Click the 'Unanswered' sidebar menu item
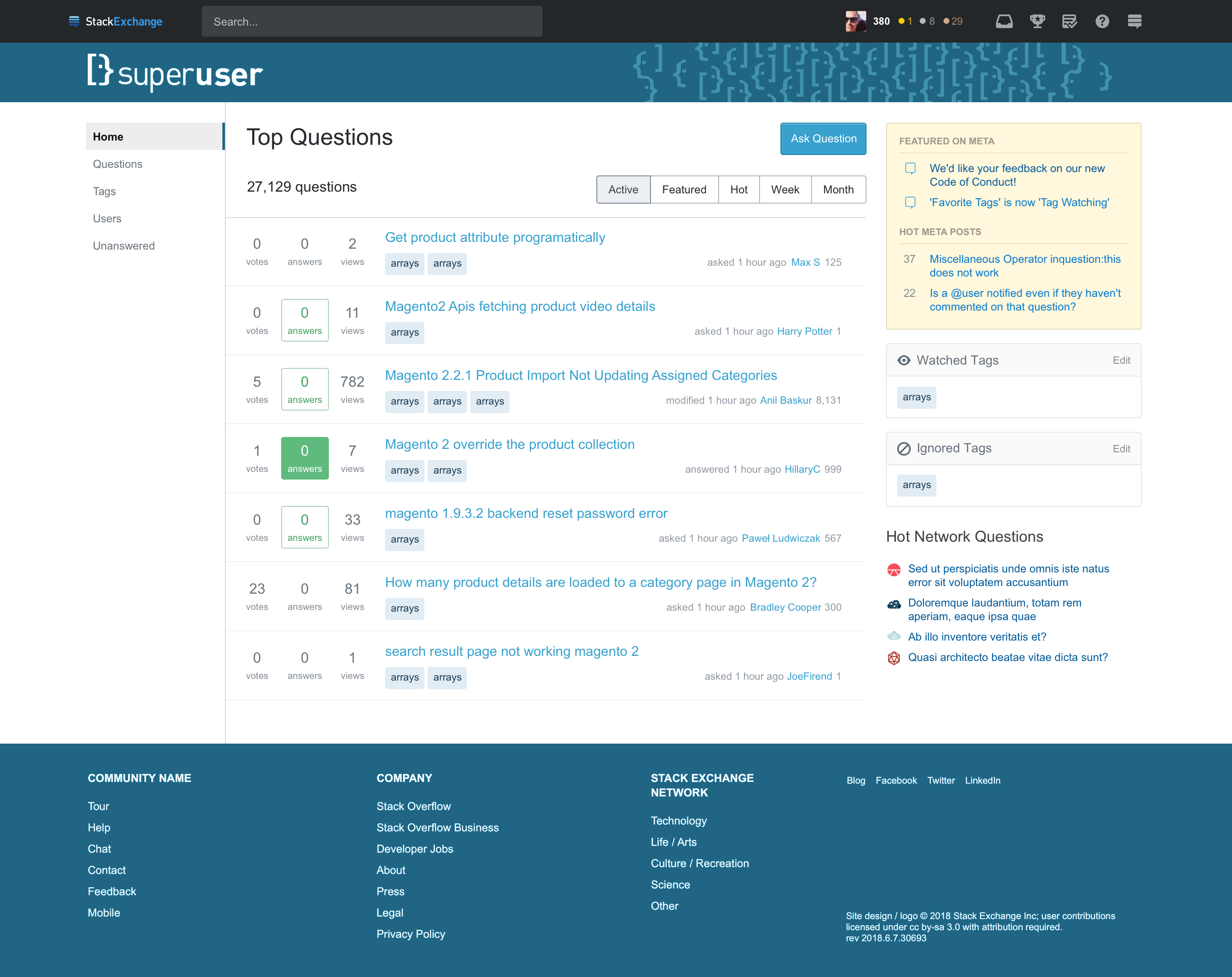Screen dimensions: 1232x977 click(123, 246)
